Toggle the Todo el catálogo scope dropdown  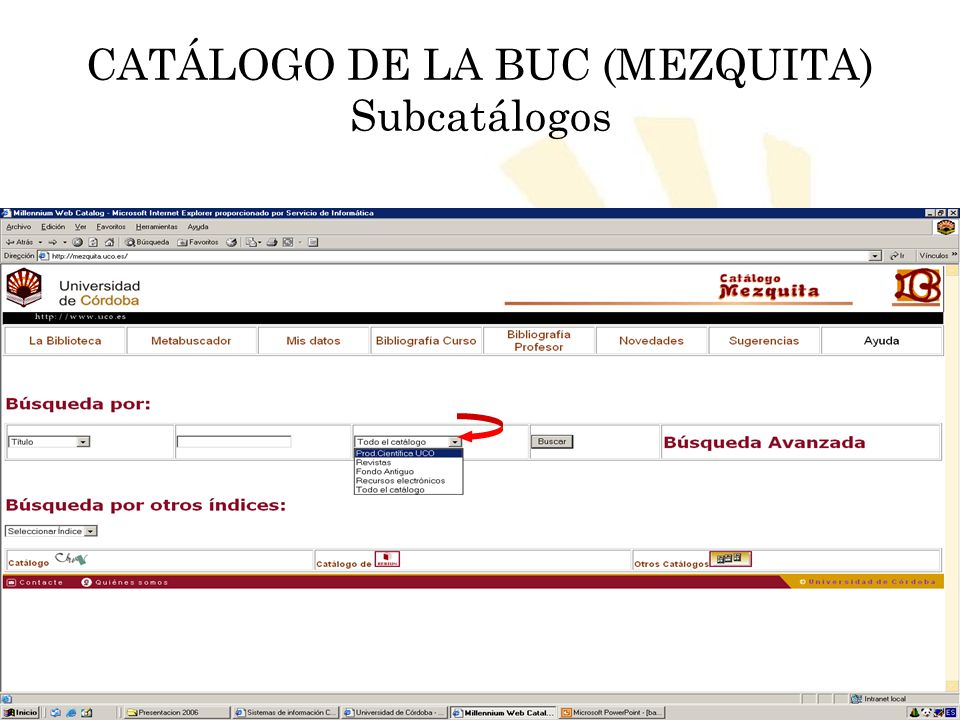tap(408, 442)
